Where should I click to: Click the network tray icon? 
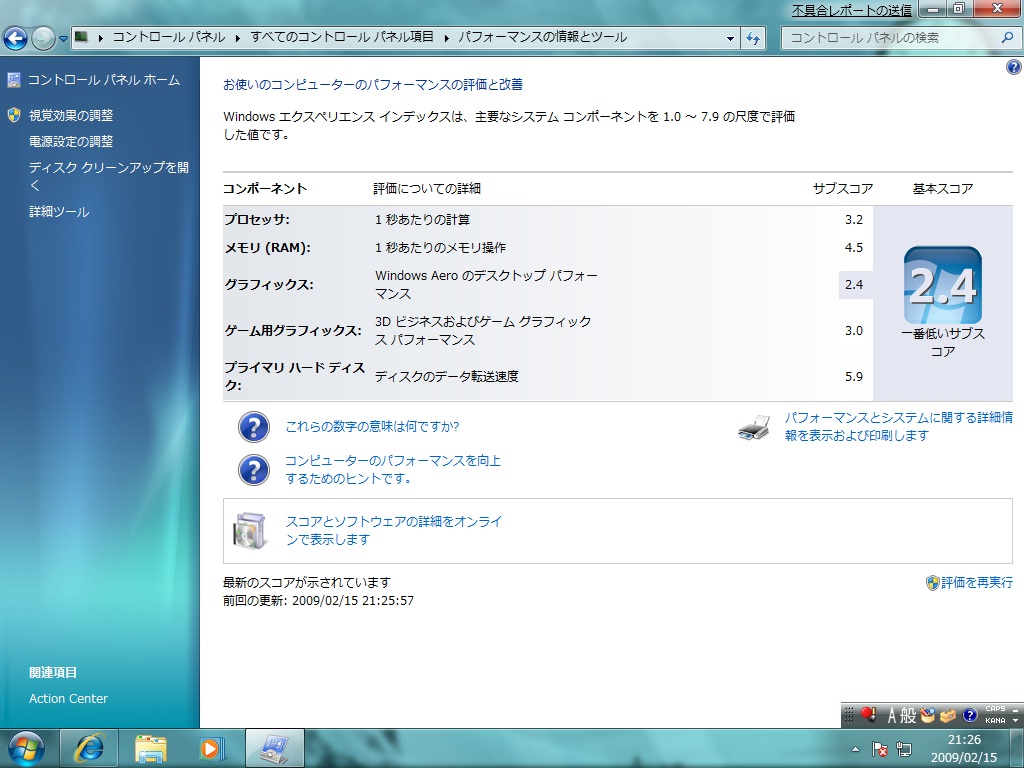[904, 749]
